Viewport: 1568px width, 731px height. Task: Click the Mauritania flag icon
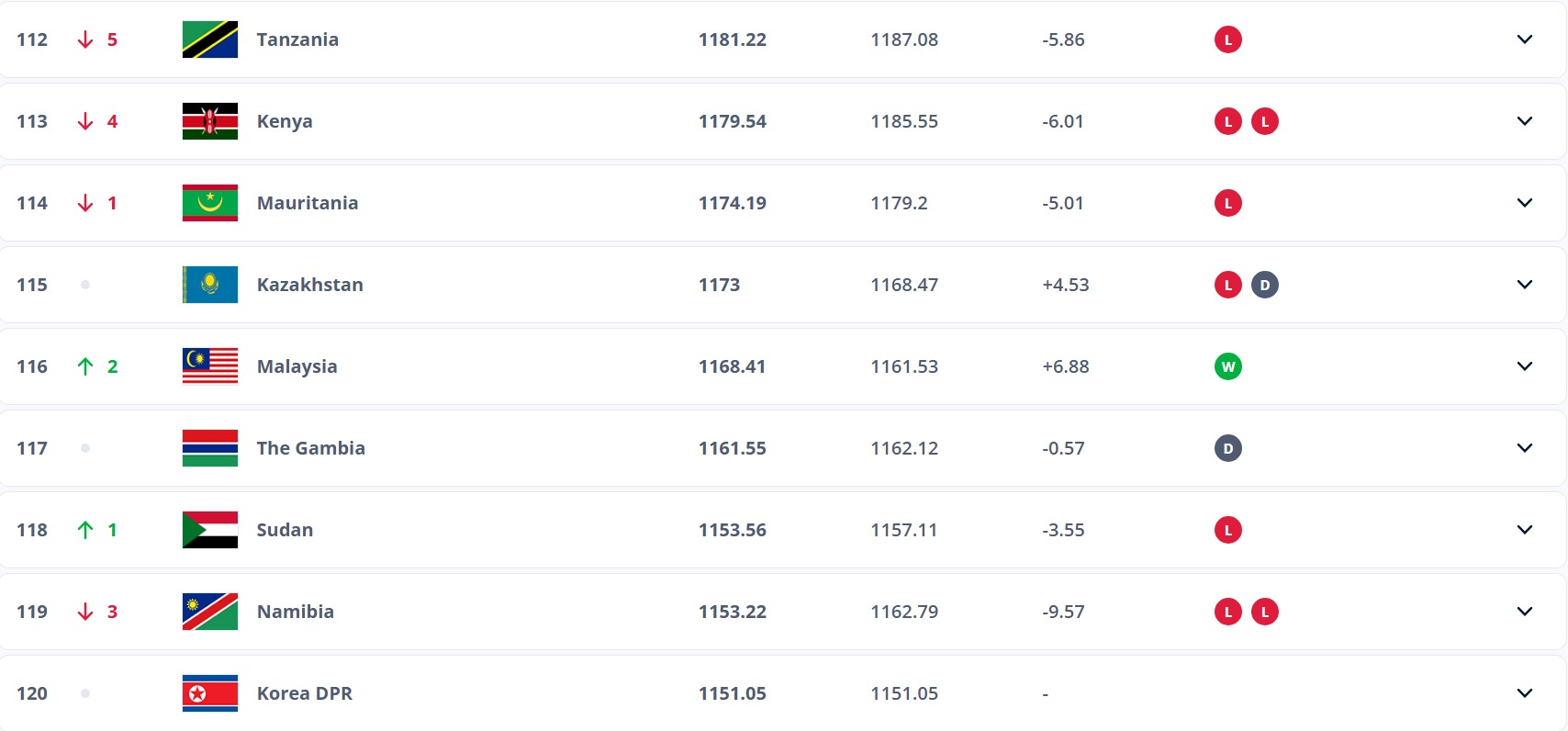(210, 203)
